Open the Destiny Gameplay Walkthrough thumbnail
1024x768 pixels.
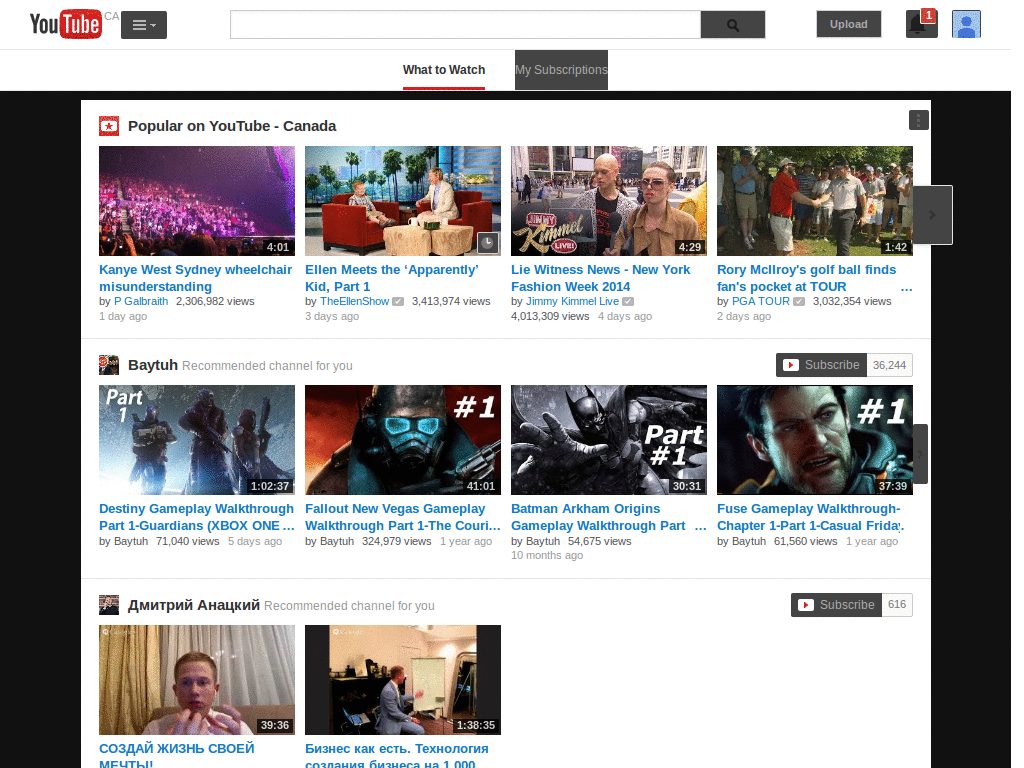point(197,440)
